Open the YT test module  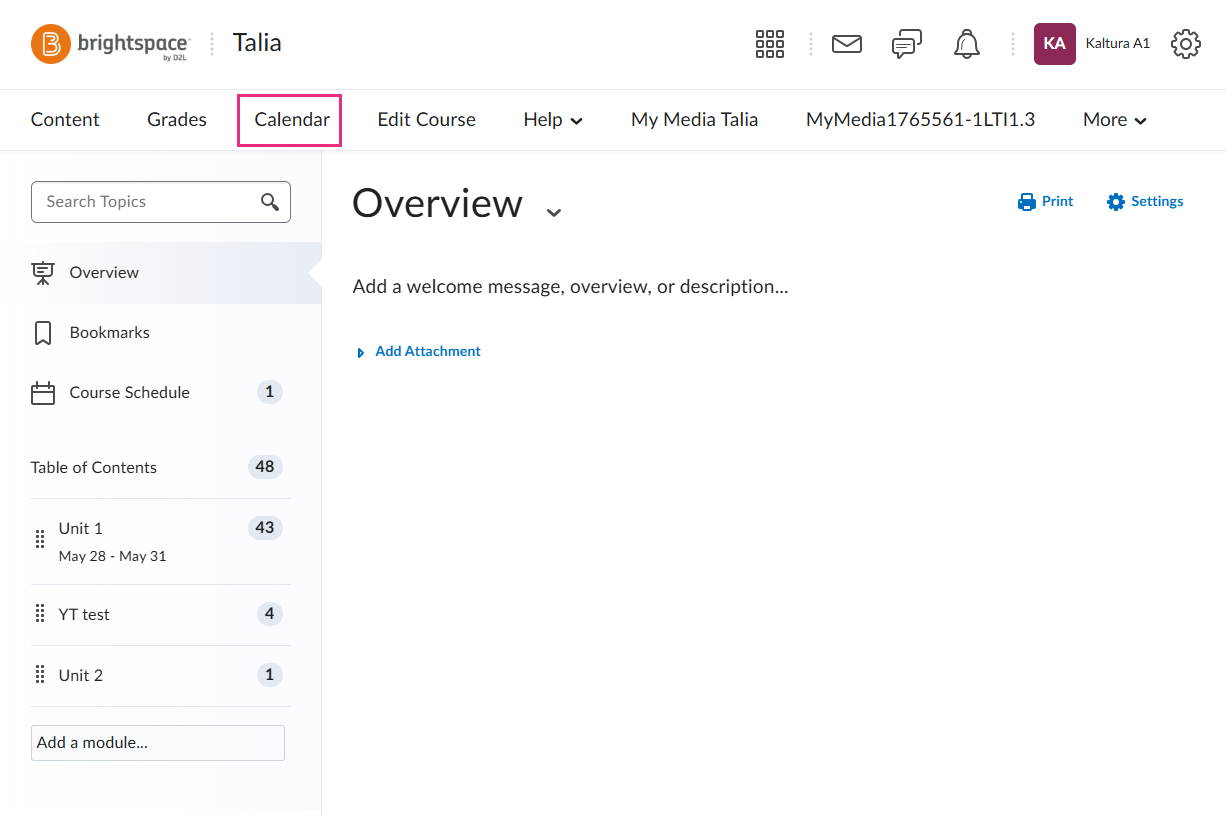(84, 615)
